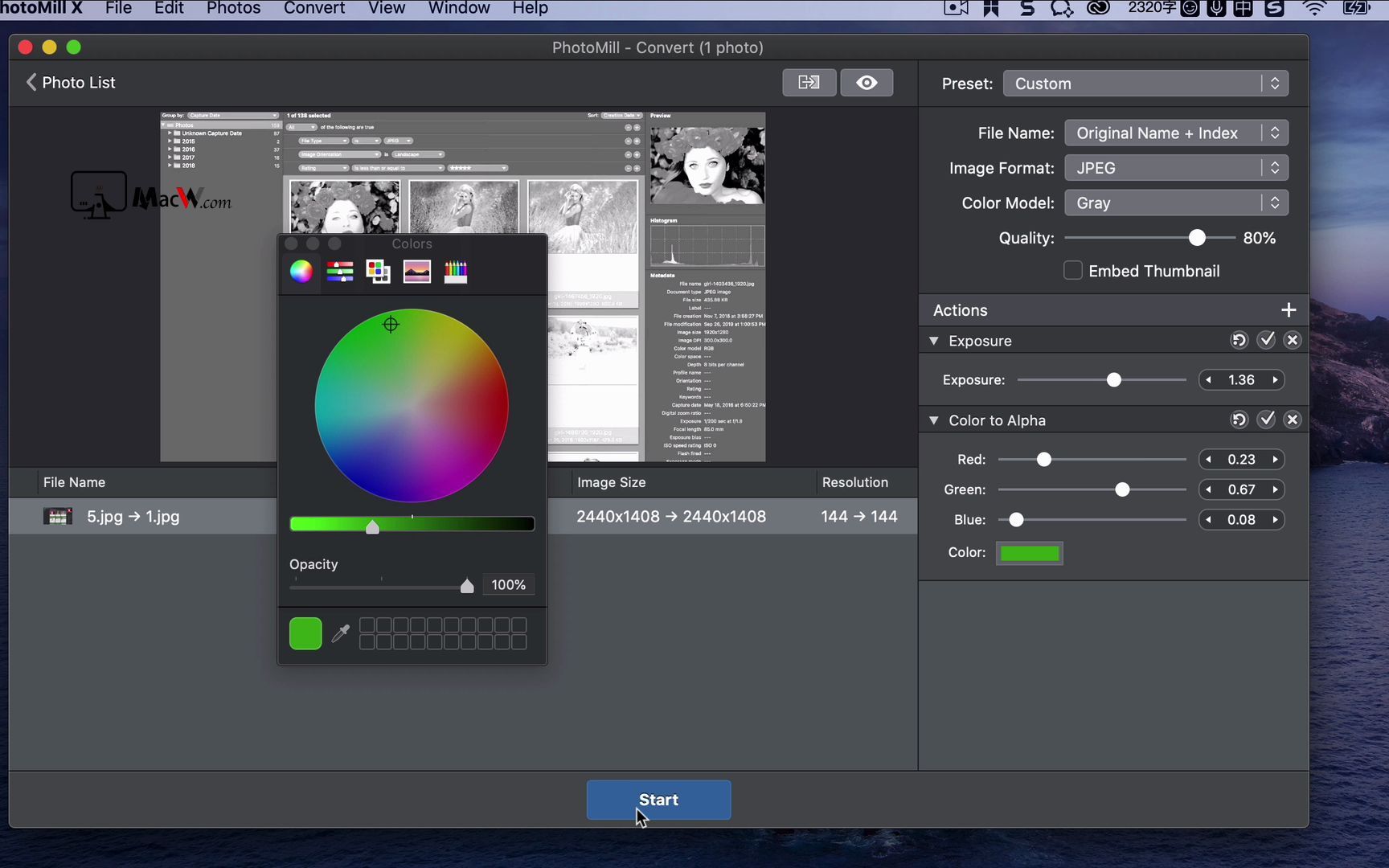Reset the Exposure action settings
Image resolution: width=1389 pixels, height=868 pixels.
[1239, 340]
